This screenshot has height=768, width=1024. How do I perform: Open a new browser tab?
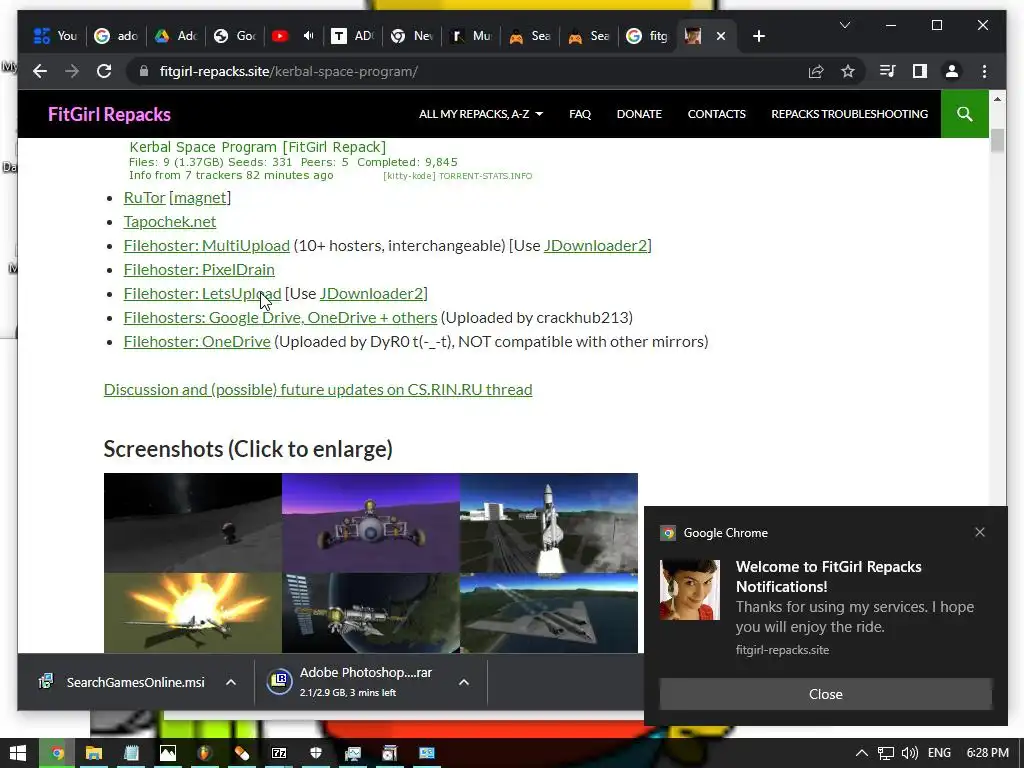tap(758, 37)
